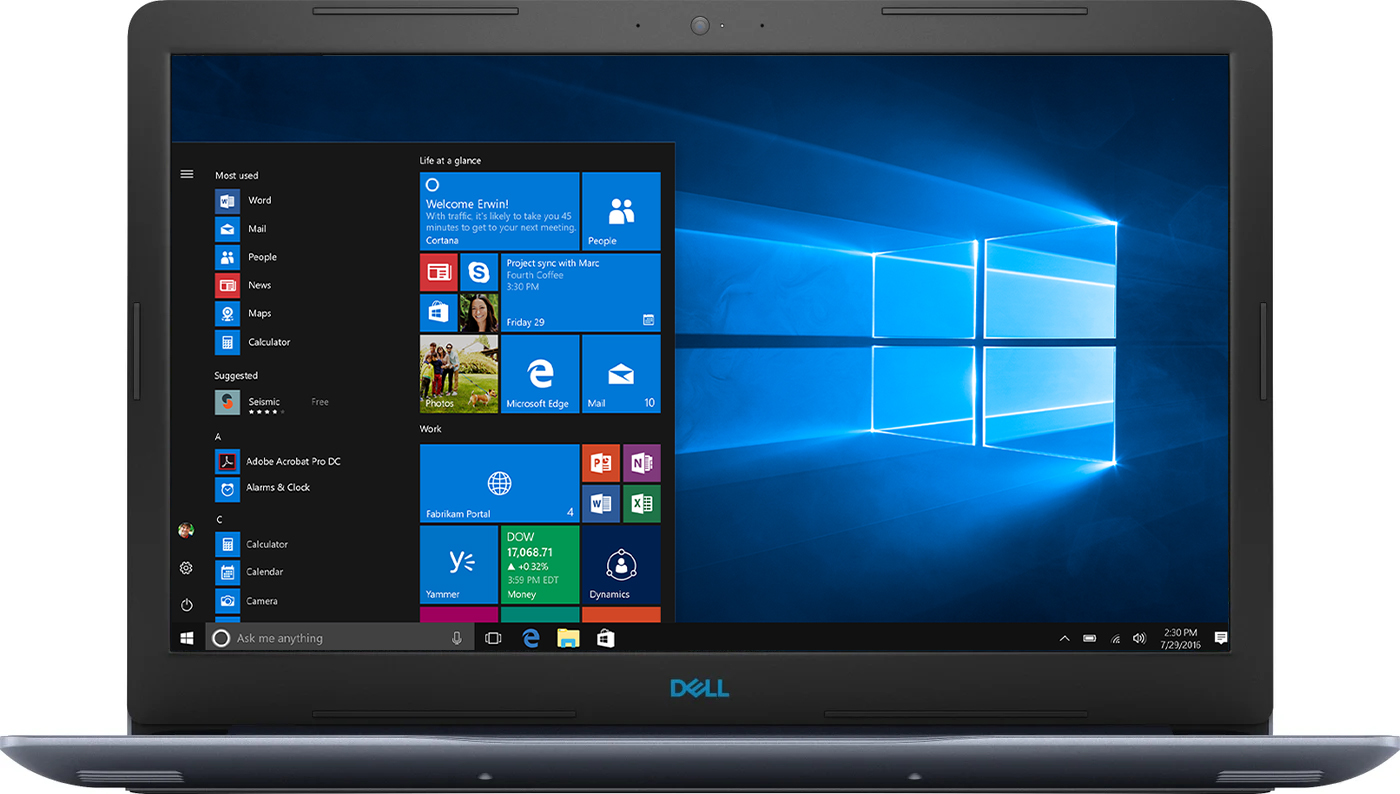This screenshot has width=1400, height=794.
Task: Open the Photos tile thumbnail
Action: [458, 374]
